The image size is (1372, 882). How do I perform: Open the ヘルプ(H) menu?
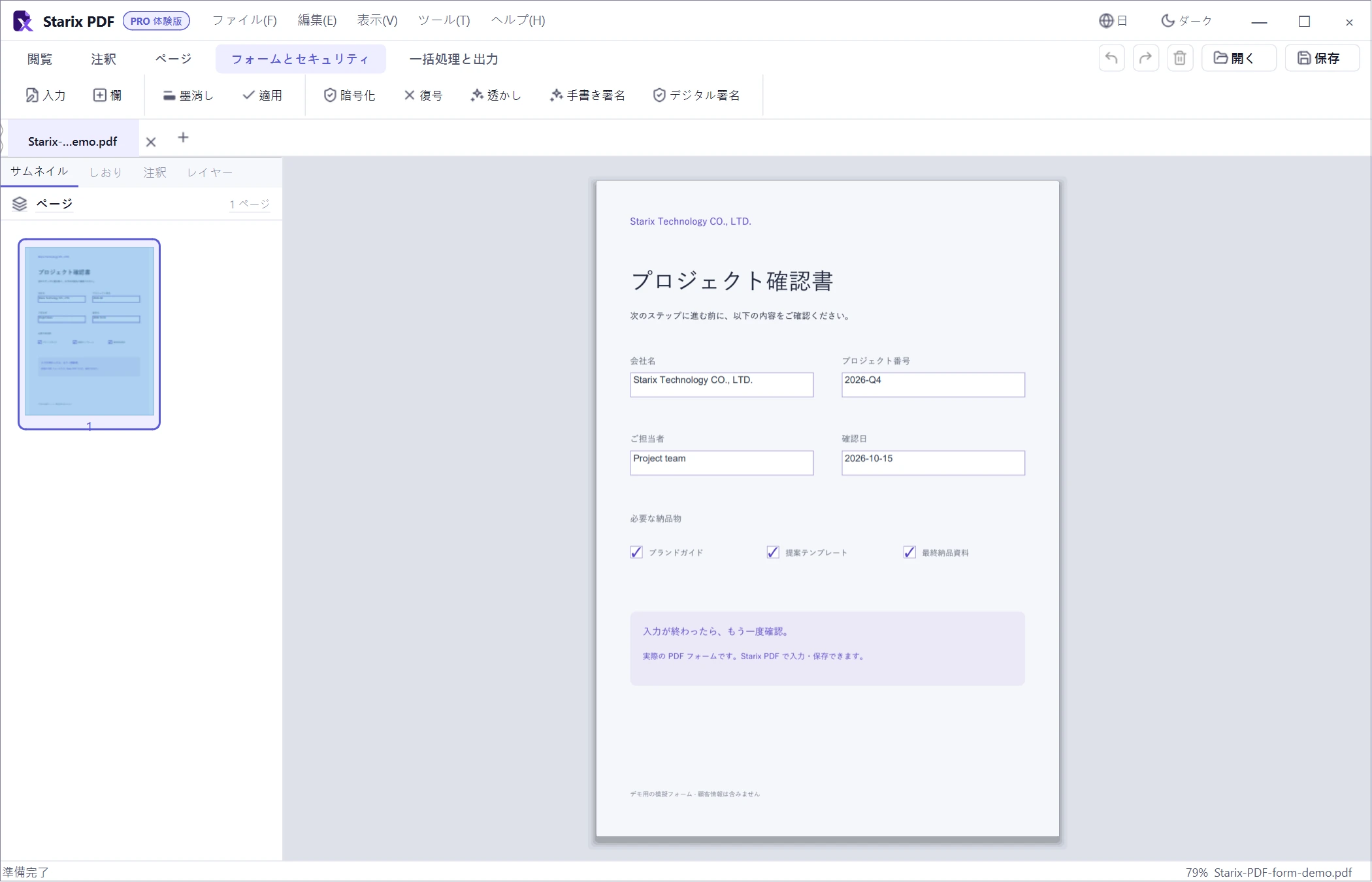coord(518,21)
